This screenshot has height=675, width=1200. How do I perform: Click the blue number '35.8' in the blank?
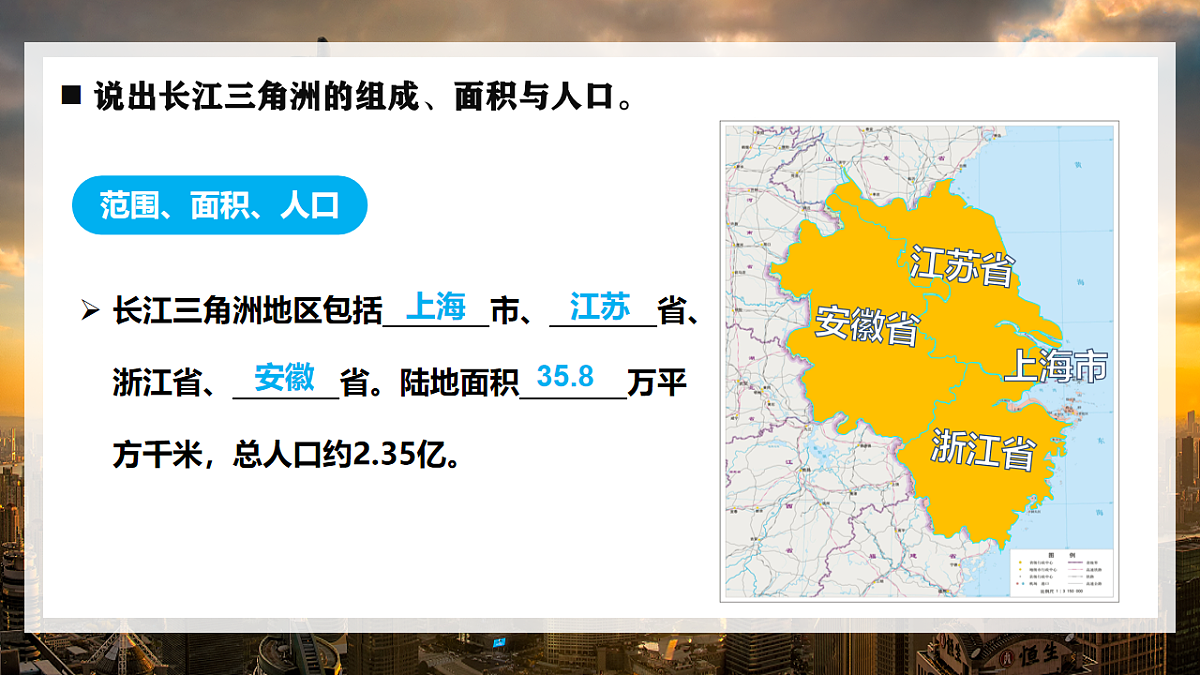pyautogui.click(x=565, y=377)
